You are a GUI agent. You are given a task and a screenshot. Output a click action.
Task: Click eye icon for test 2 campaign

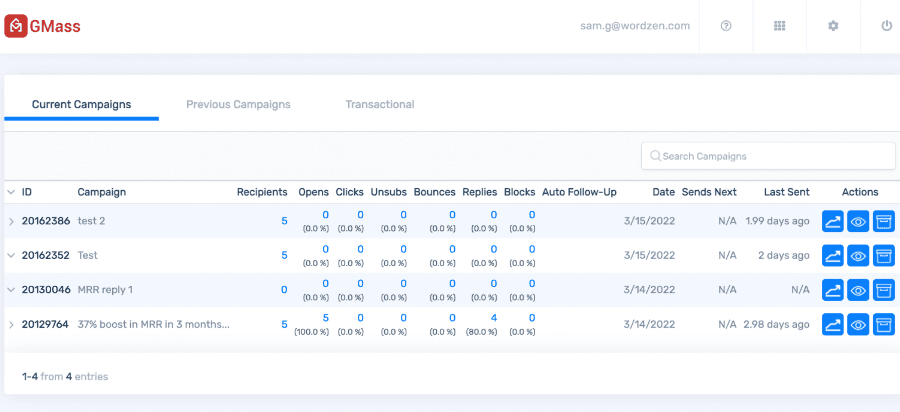pyautogui.click(x=858, y=221)
